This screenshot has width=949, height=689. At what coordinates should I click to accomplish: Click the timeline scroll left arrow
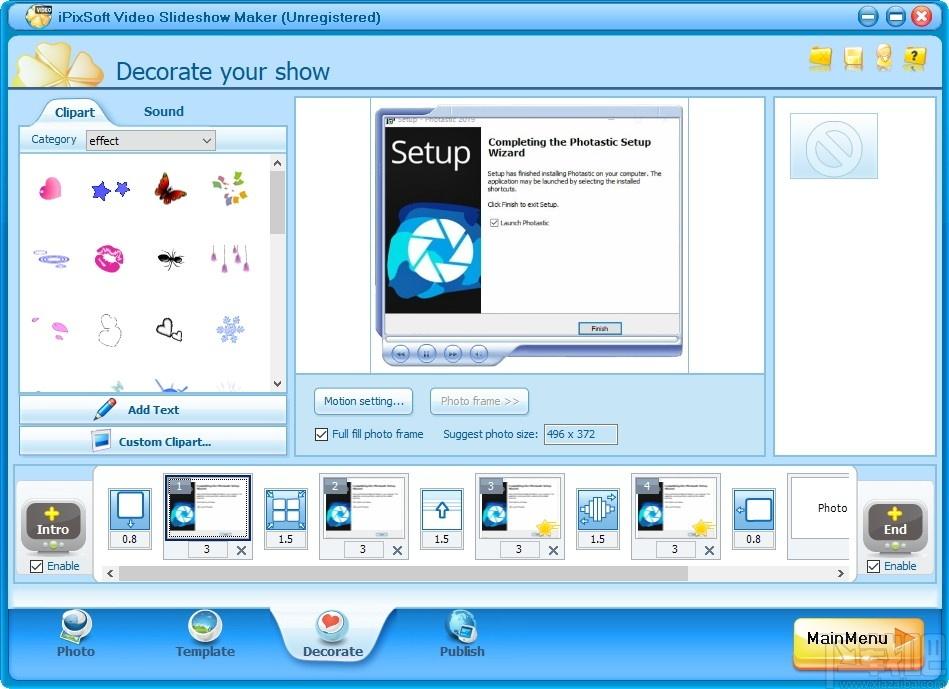tap(110, 573)
